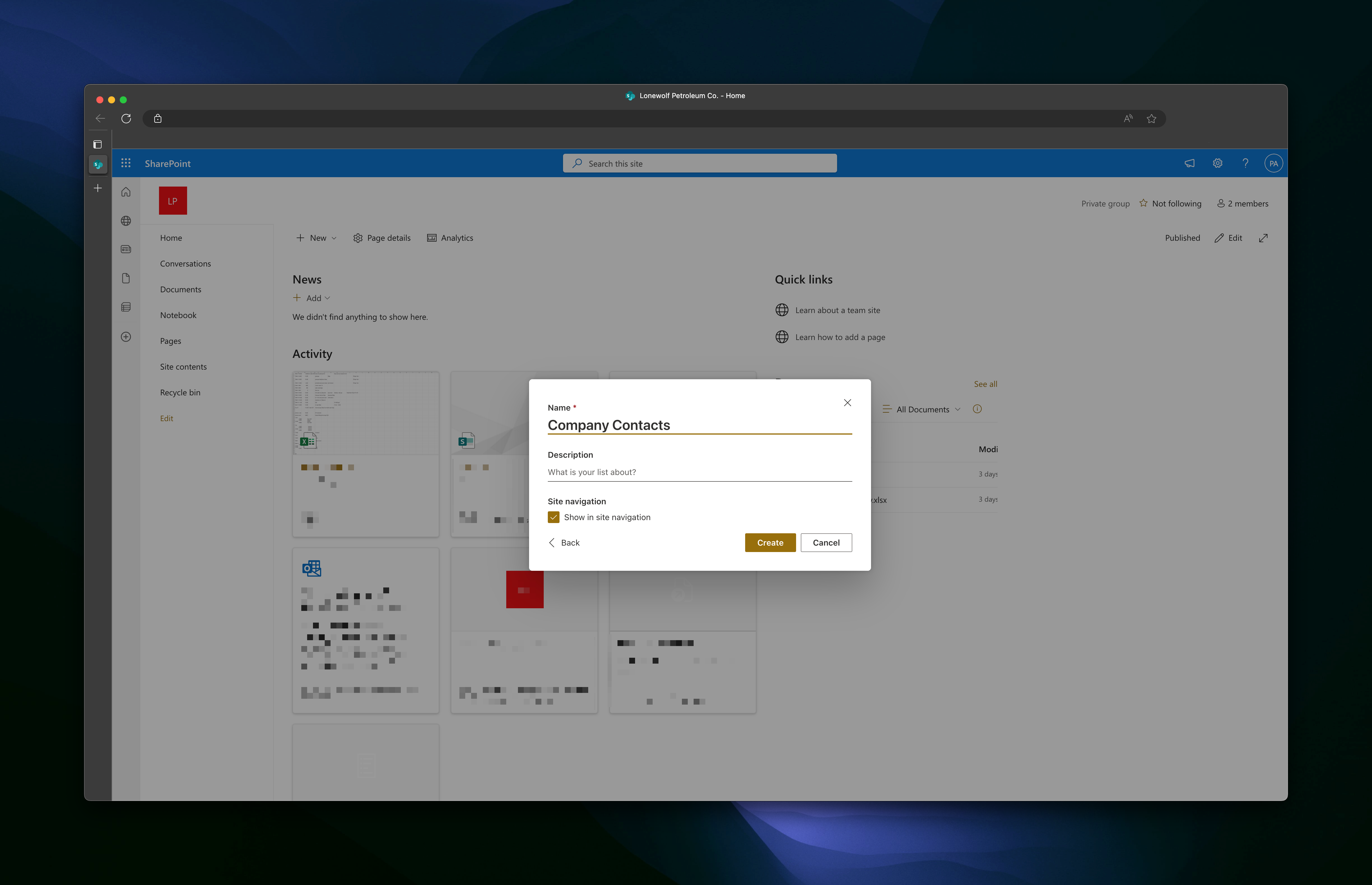The width and height of the screenshot is (1372, 885).
Task: Open Conversations in site navigation
Action: pyautogui.click(x=186, y=264)
